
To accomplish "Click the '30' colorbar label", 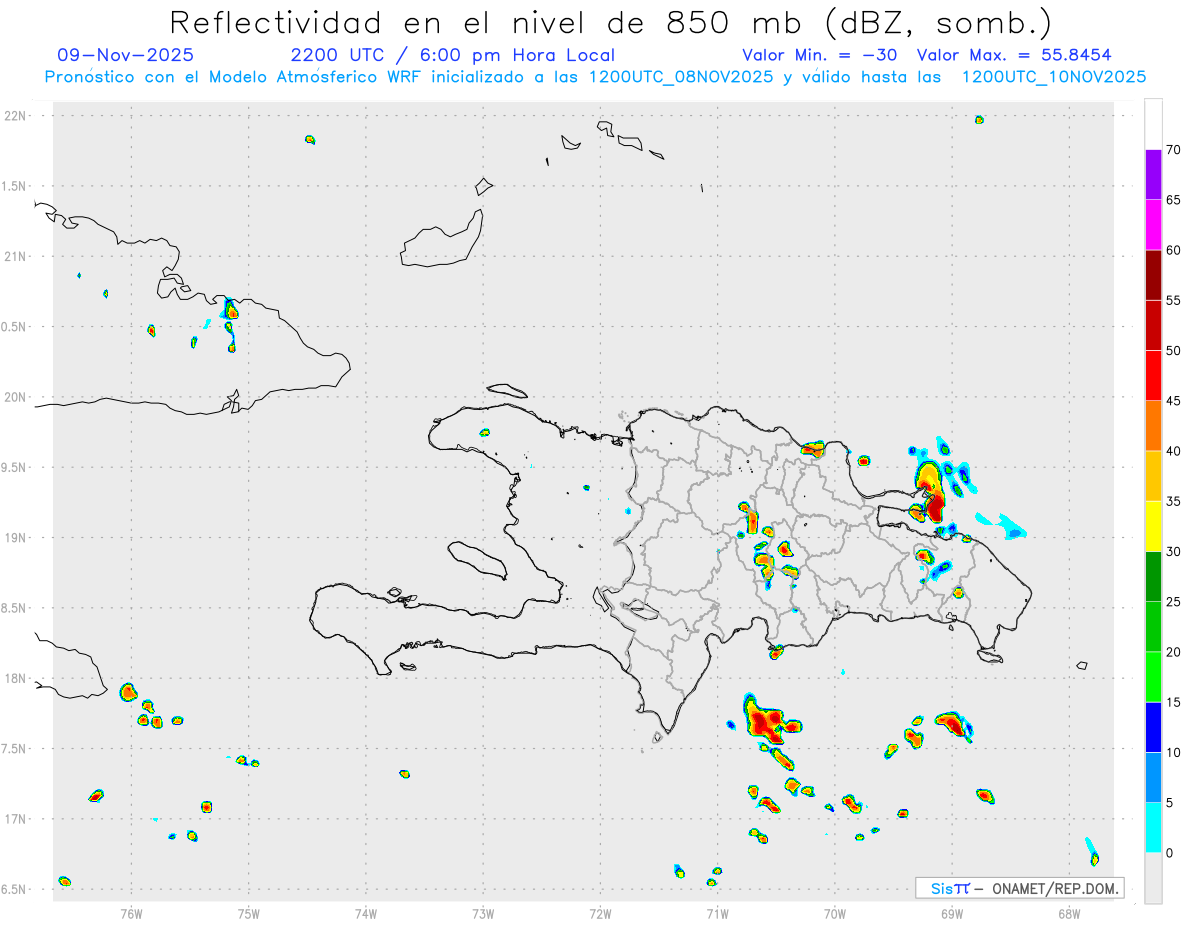I will 1174,552.
